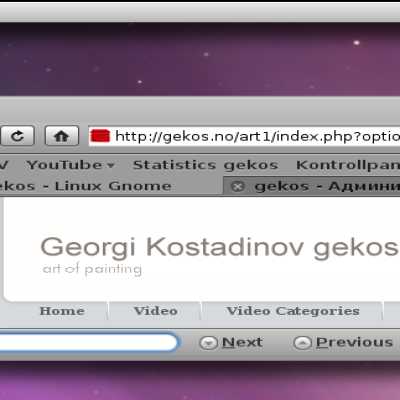Click the URL address field
The width and height of the screenshot is (400, 400).
[257, 136]
